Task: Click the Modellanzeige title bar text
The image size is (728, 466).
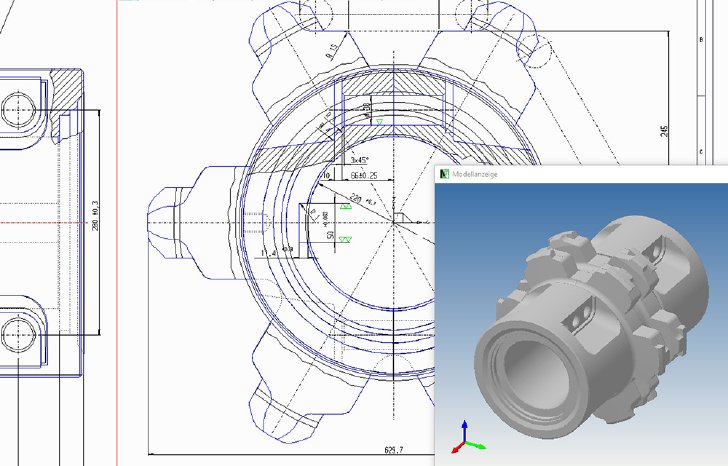Action: coord(475,174)
